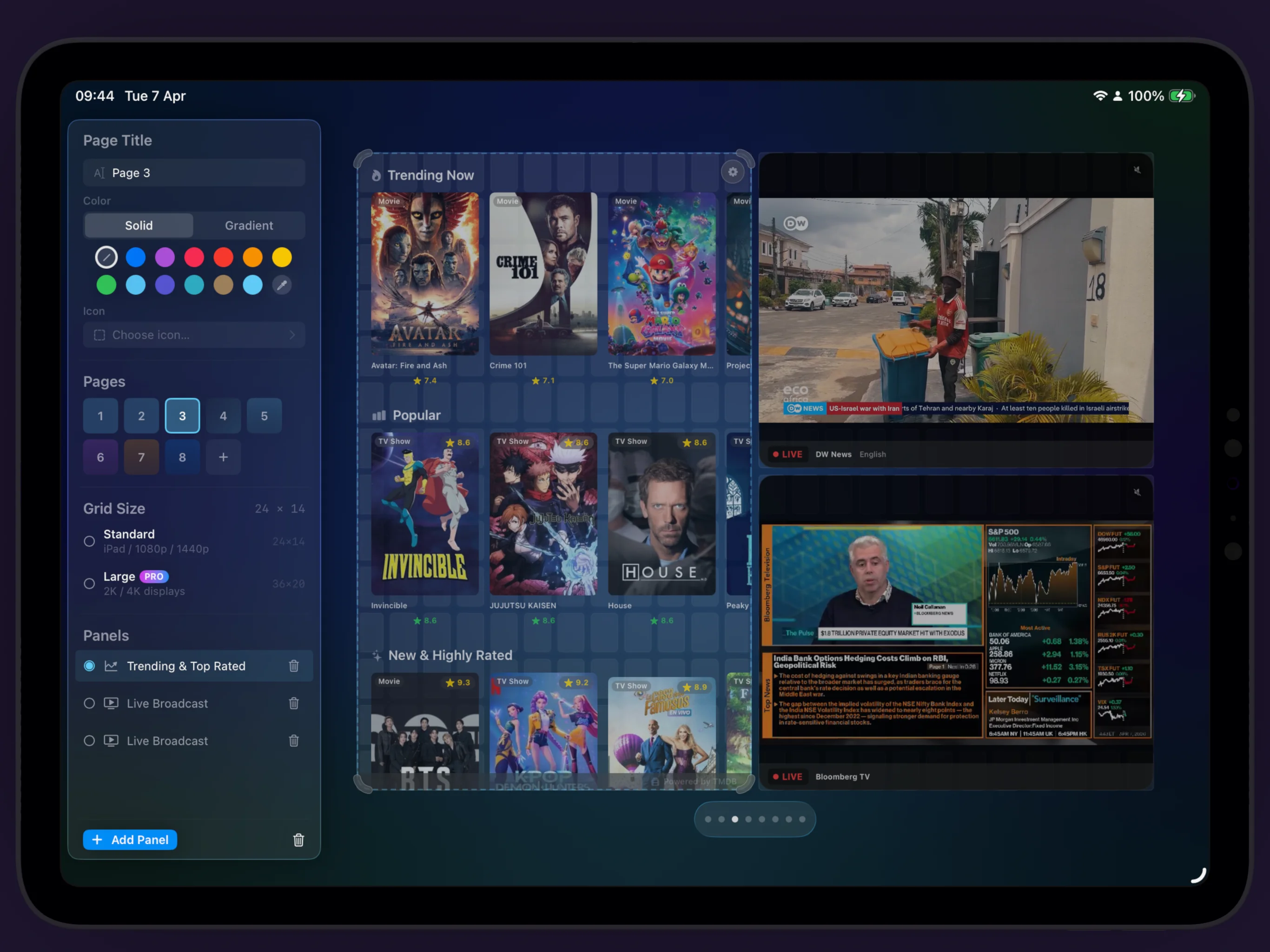Select page 3 tile
Viewport: 1270px width, 952px height.
(x=183, y=416)
